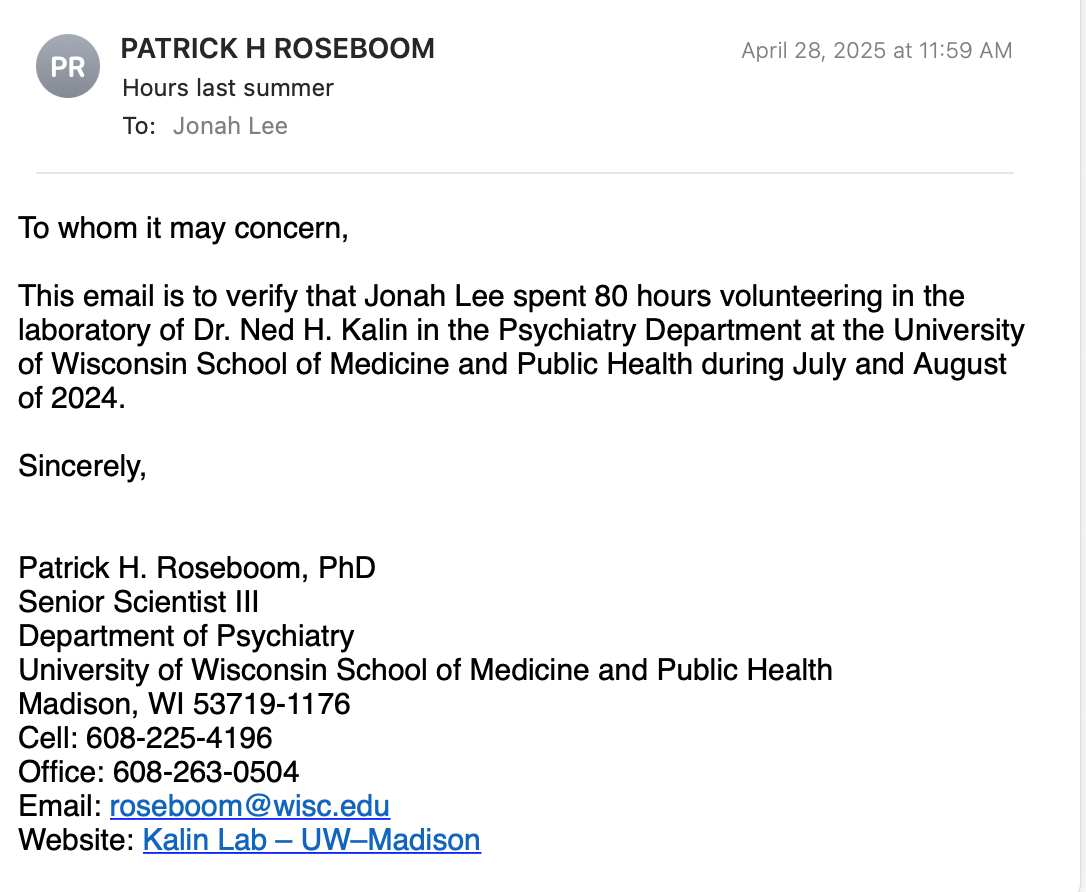Viewport: 1086px width, 892px height.
Task: Click sender name PATRICK H ROSEBOOM
Action: pyautogui.click(x=278, y=49)
